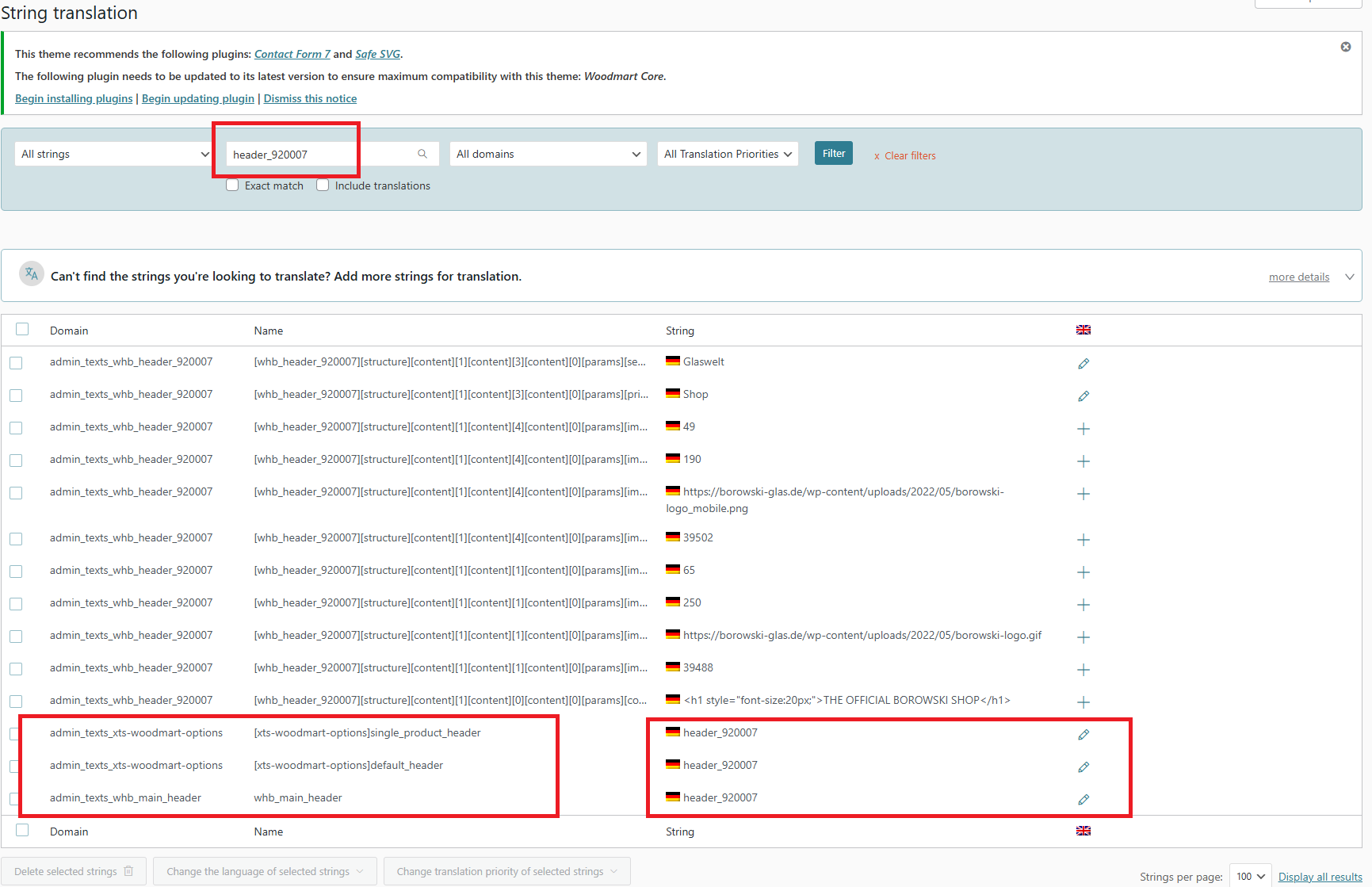Check the Glaswelt row checkbox
Viewport: 1372px width, 887px height.
point(16,363)
